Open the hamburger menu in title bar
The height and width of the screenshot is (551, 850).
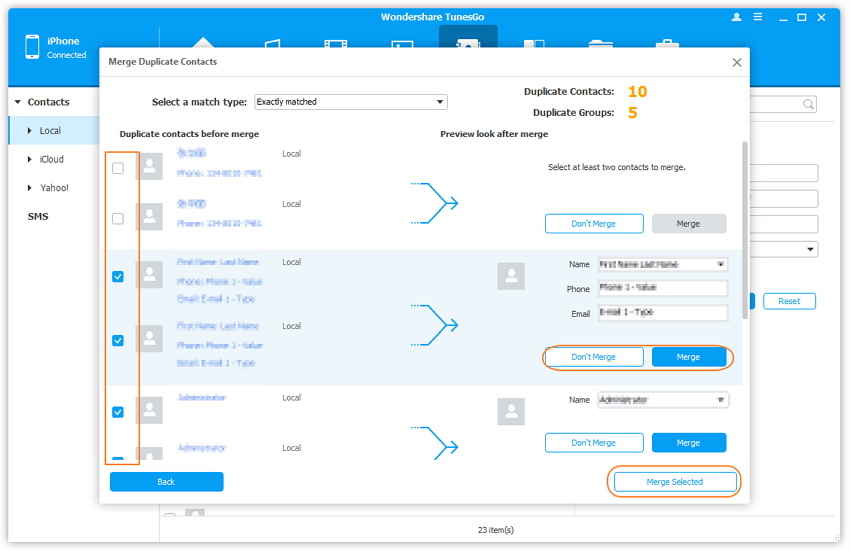pos(758,17)
